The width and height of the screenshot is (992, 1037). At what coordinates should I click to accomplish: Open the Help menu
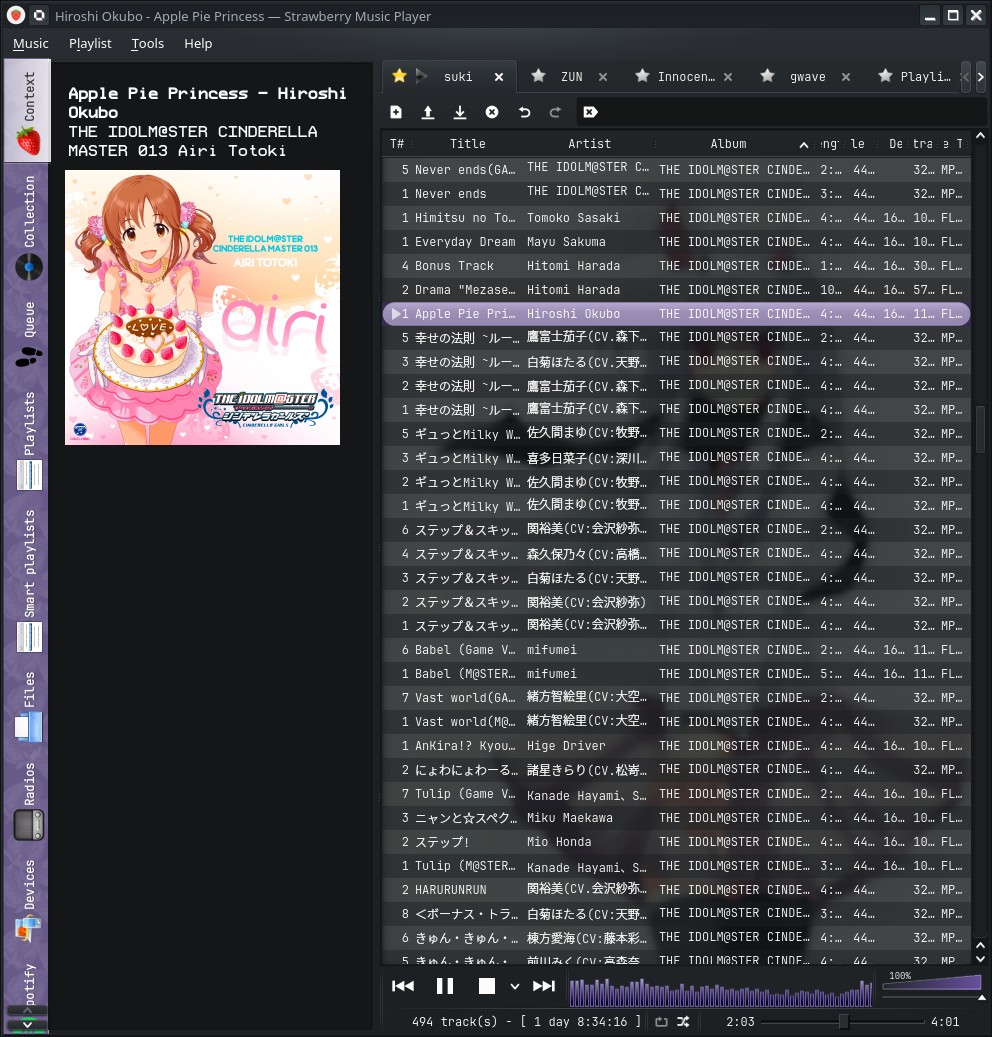point(198,44)
